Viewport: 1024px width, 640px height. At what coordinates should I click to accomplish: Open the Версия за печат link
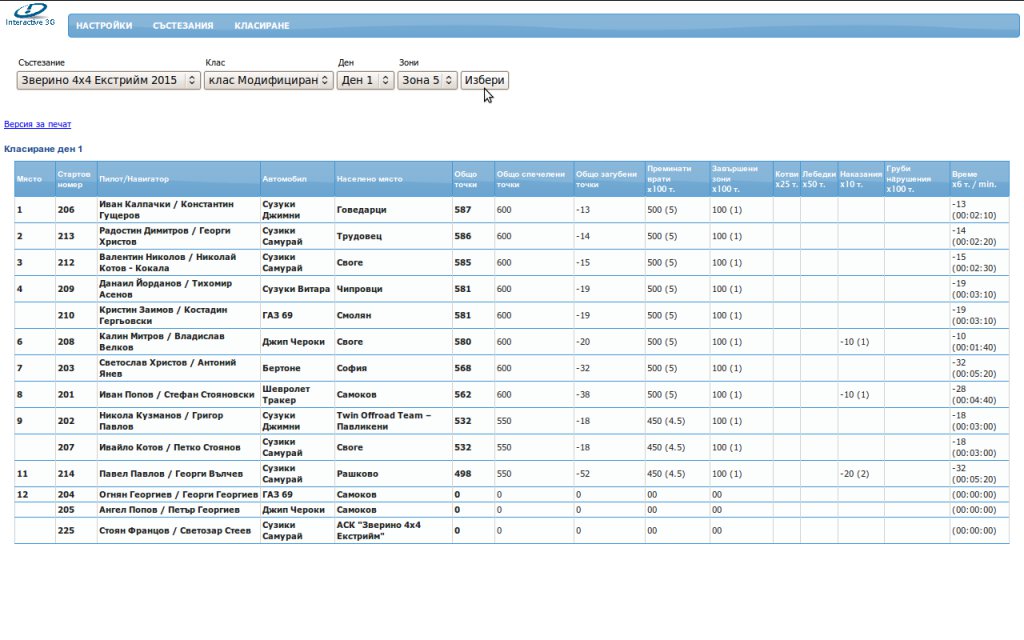point(38,125)
